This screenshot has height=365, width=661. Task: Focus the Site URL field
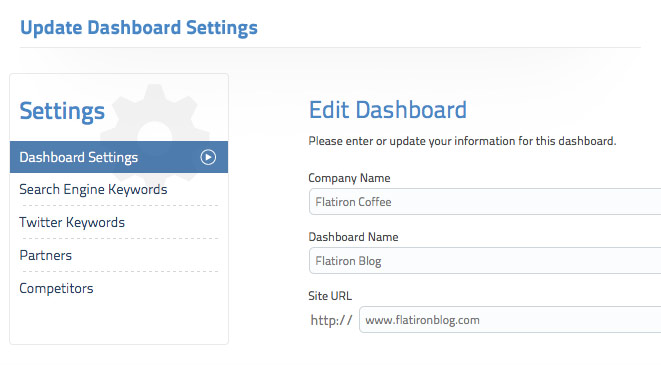pos(510,320)
